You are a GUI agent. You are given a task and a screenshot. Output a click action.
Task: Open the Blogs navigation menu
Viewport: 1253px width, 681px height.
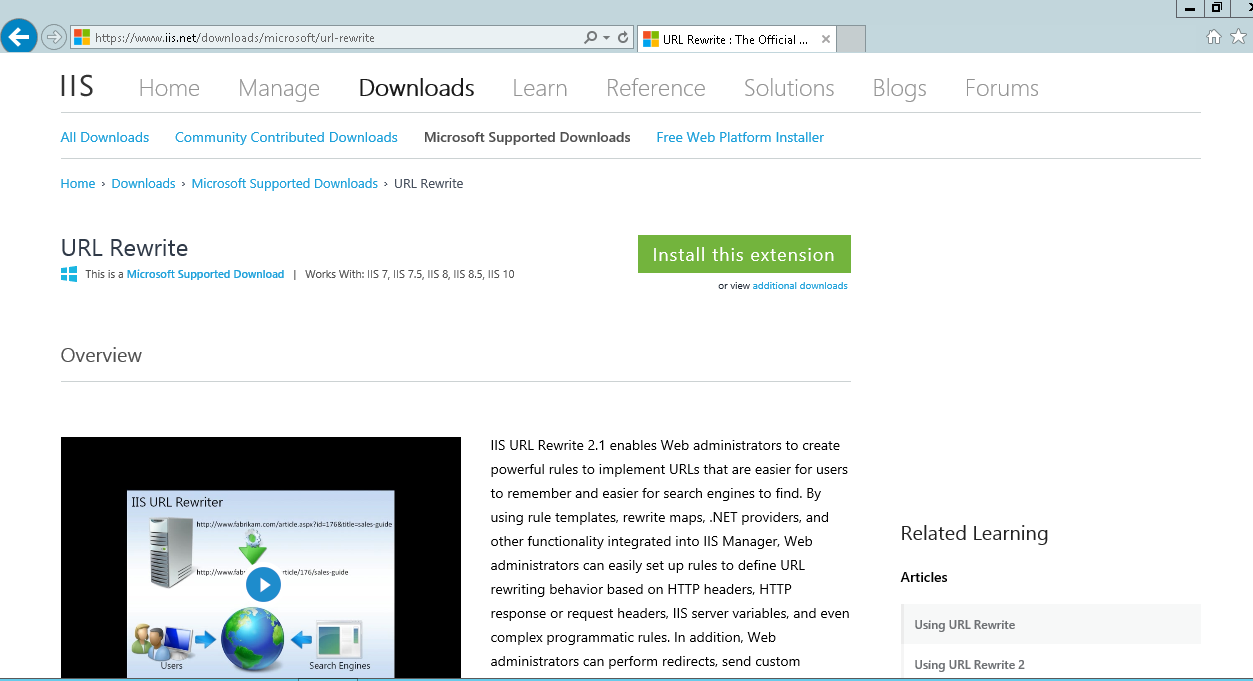[900, 88]
